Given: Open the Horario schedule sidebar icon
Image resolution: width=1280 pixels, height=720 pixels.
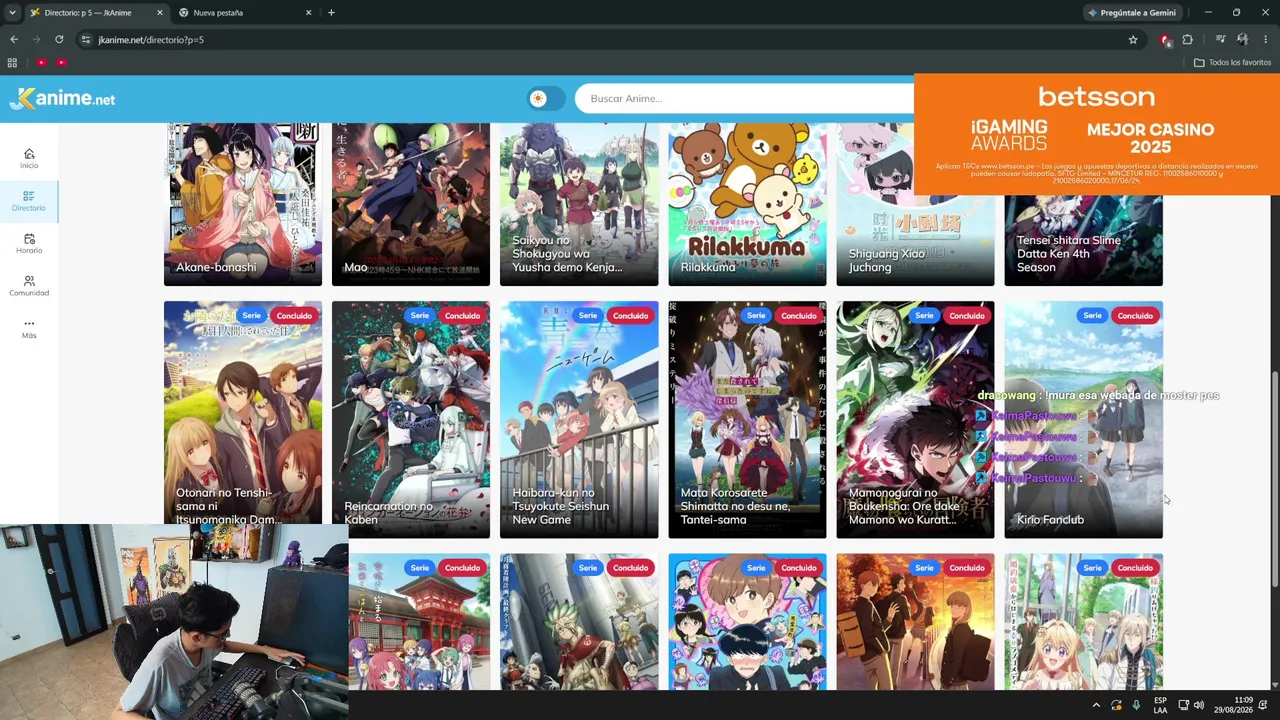Looking at the screenshot, I should (29, 244).
